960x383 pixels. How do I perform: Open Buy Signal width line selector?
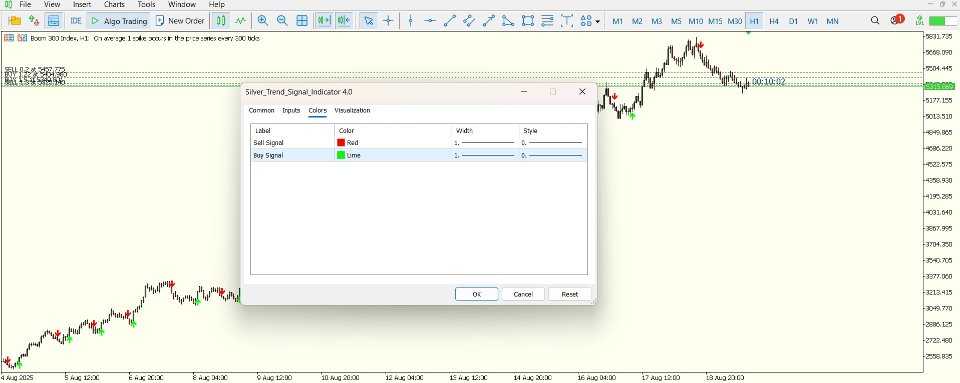coord(484,155)
